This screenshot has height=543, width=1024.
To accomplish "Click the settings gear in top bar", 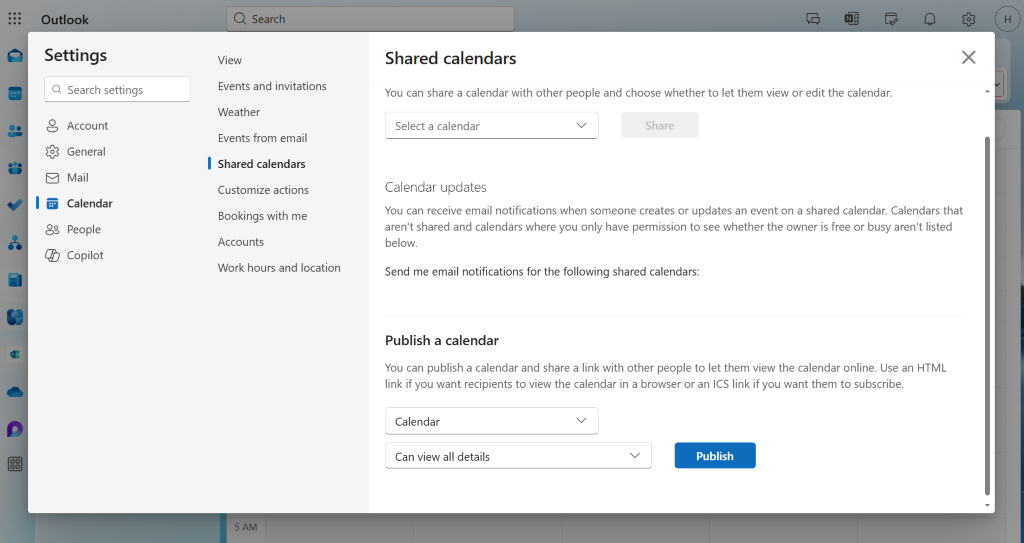I will coord(968,19).
